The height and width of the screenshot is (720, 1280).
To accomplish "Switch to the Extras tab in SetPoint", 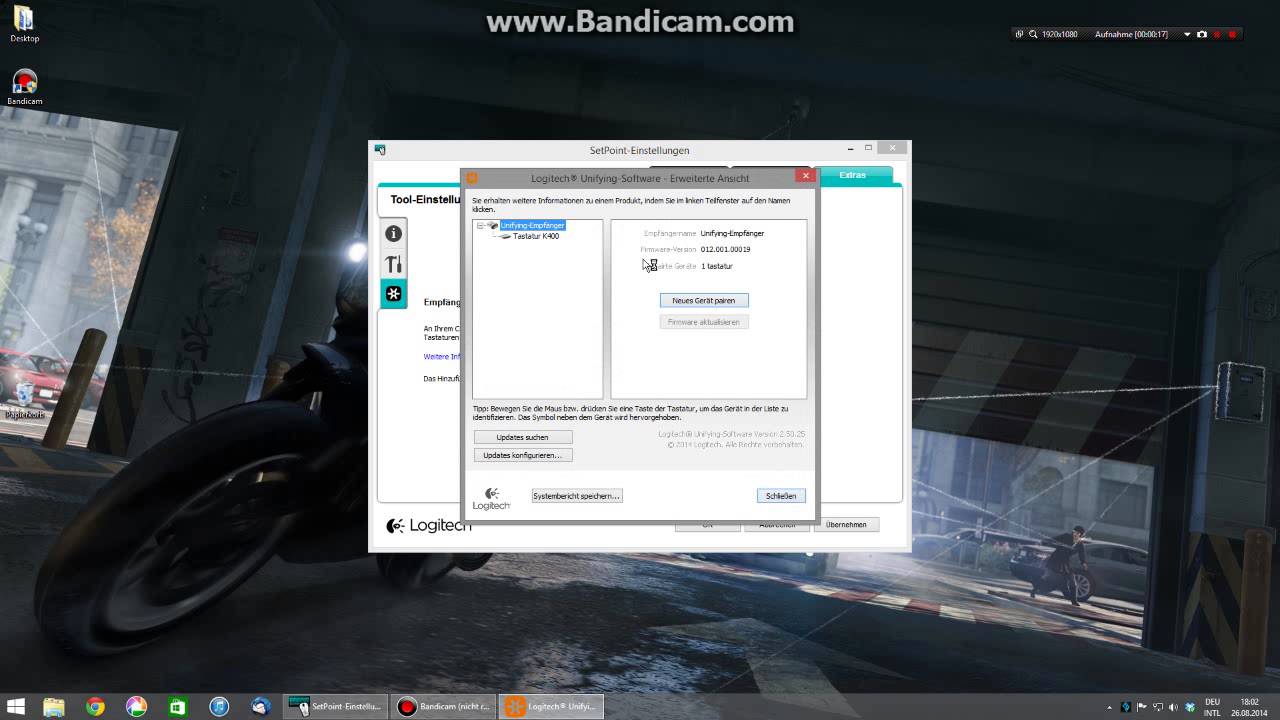I will click(x=853, y=175).
